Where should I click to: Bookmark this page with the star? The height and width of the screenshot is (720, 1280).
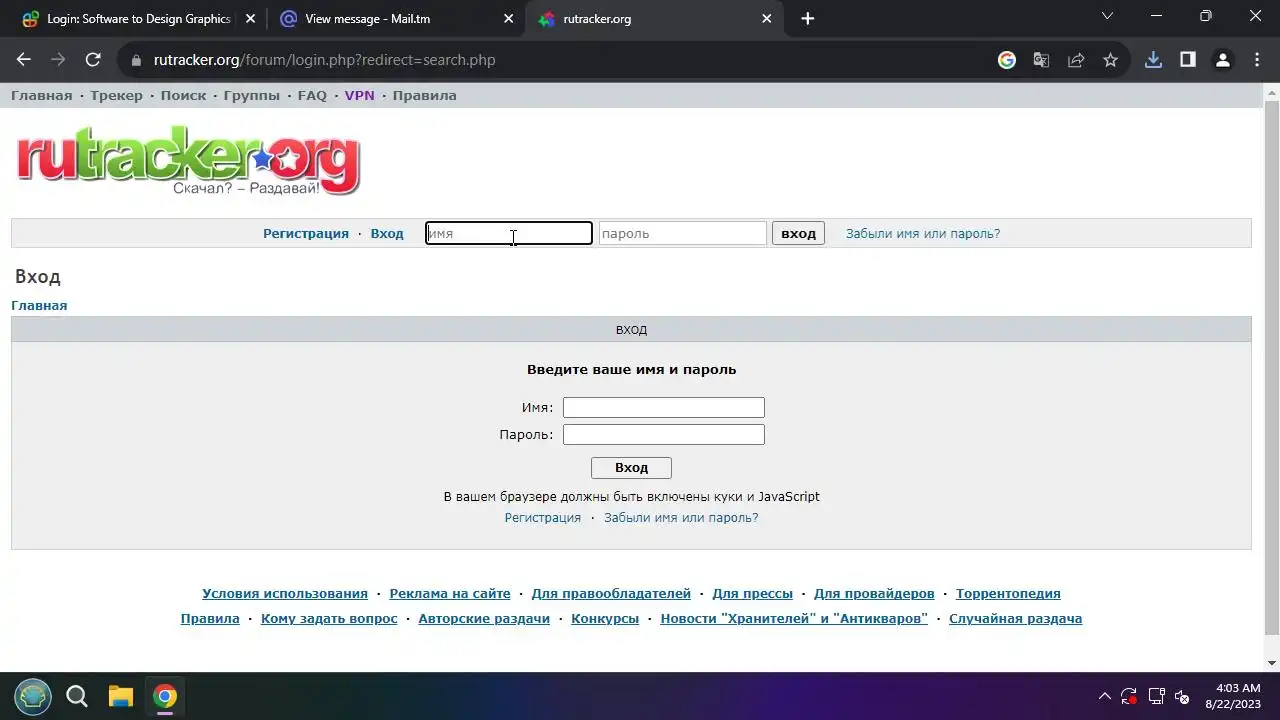[1110, 60]
